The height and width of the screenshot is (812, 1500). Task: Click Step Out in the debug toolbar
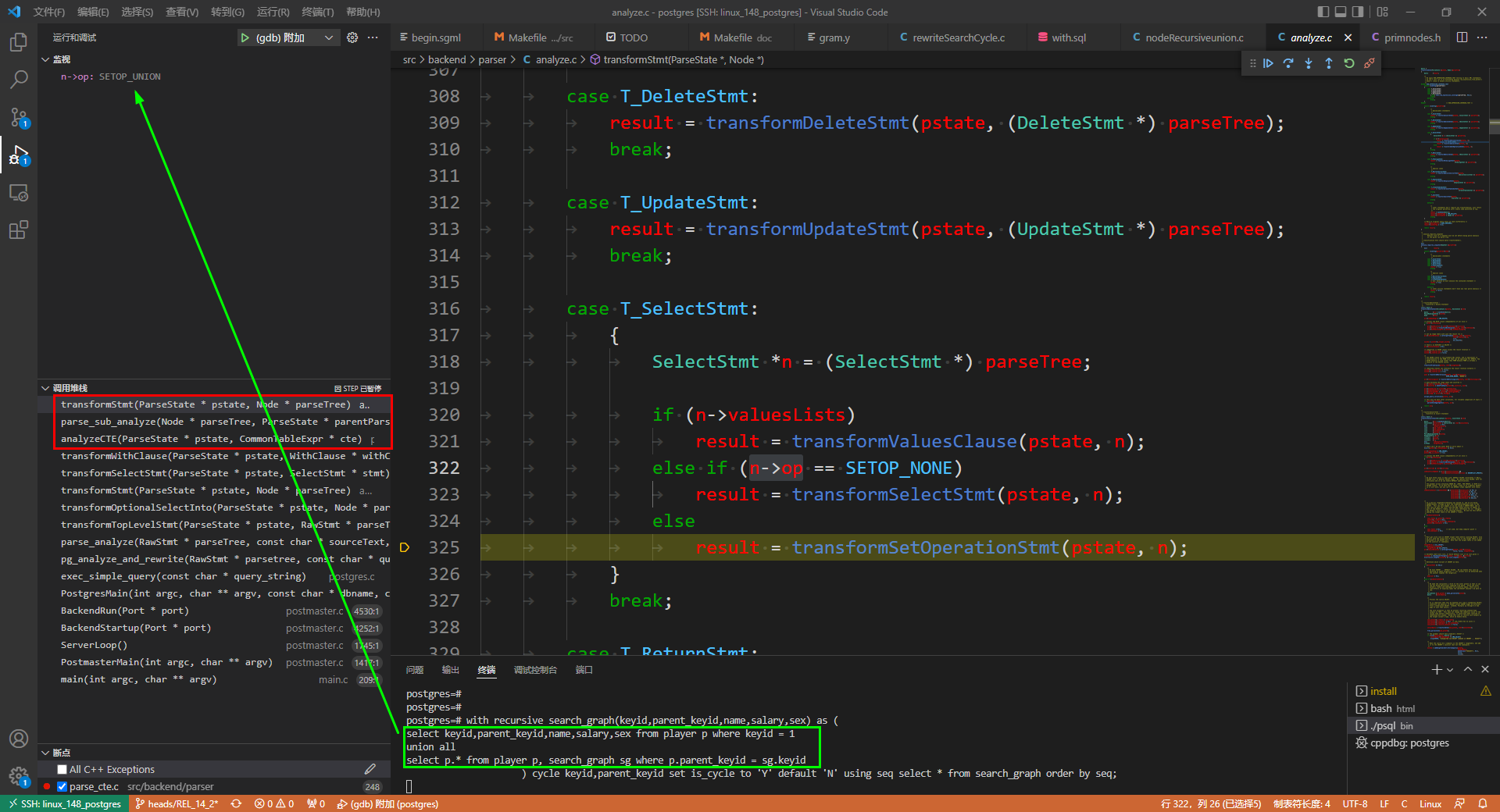pyautogui.click(x=1329, y=63)
